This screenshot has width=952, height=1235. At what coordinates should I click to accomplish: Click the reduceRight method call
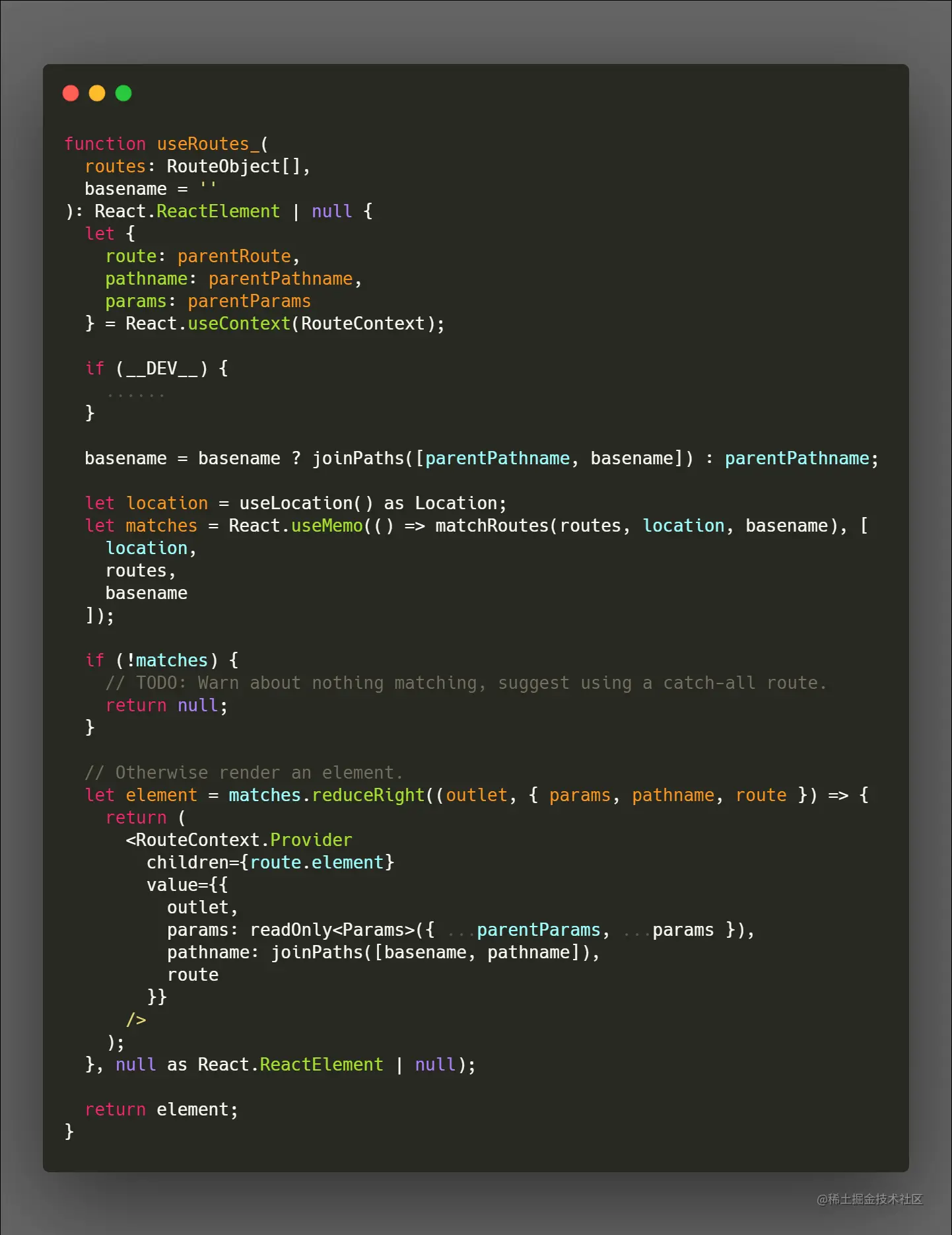pyautogui.click(x=368, y=795)
